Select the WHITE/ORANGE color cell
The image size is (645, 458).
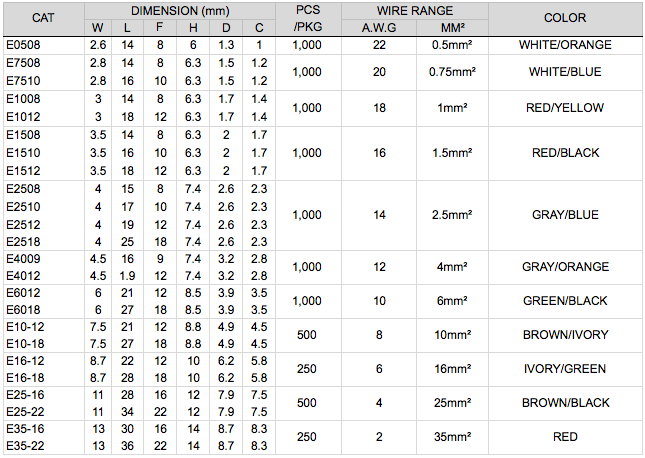(x=565, y=45)
